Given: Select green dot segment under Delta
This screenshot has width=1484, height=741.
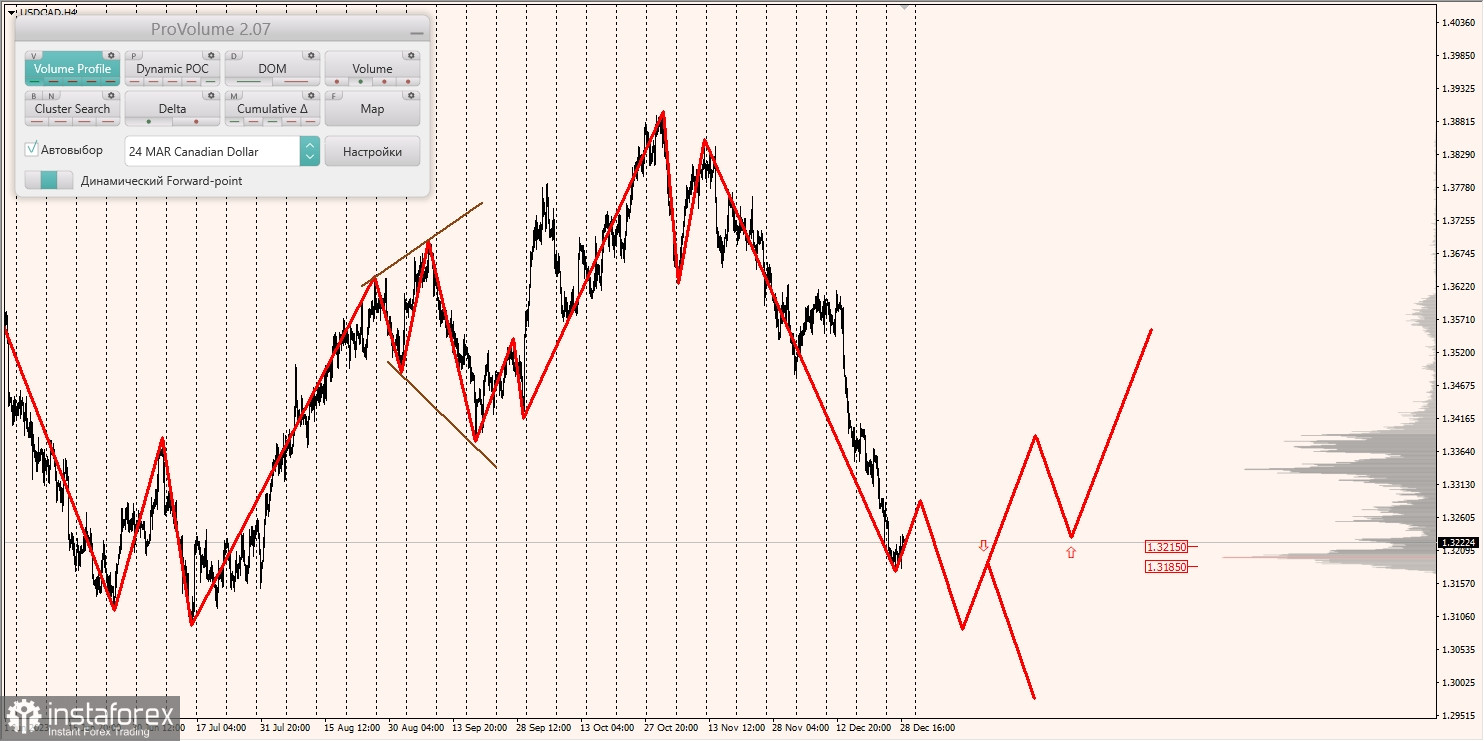Looking at the screenshot, I should (149, 121).
